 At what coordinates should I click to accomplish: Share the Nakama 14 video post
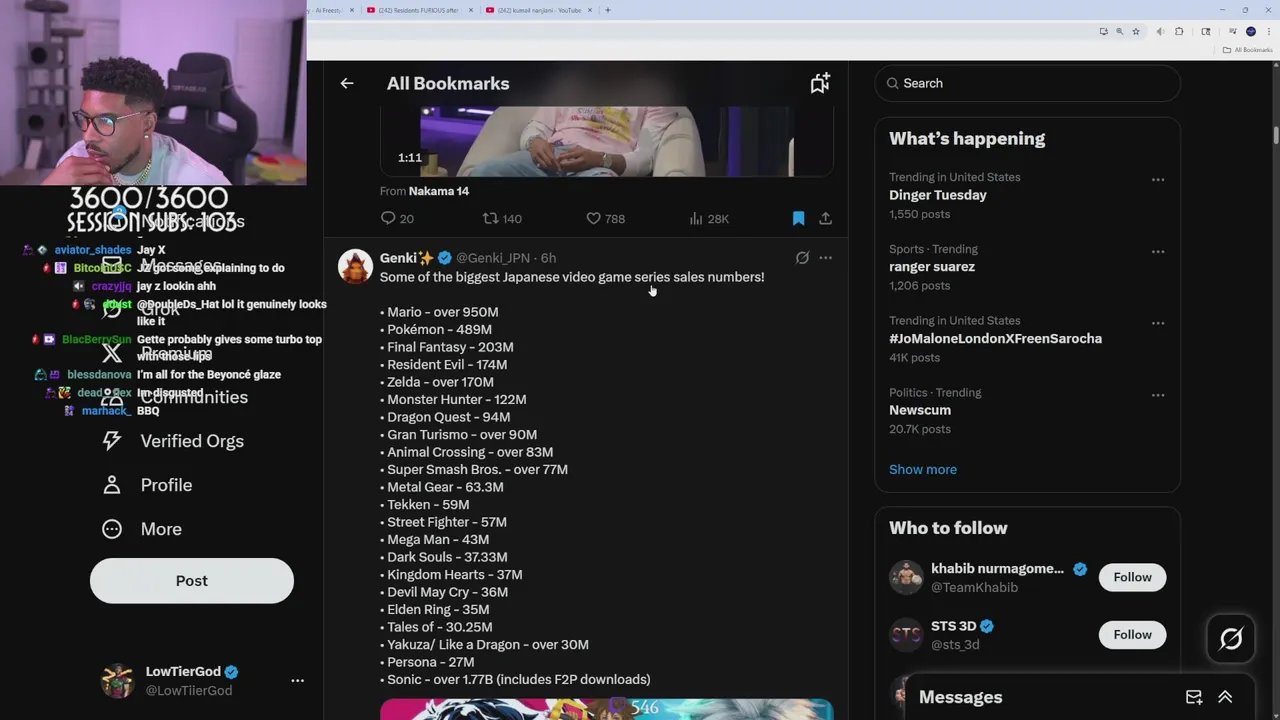[825, 218]
